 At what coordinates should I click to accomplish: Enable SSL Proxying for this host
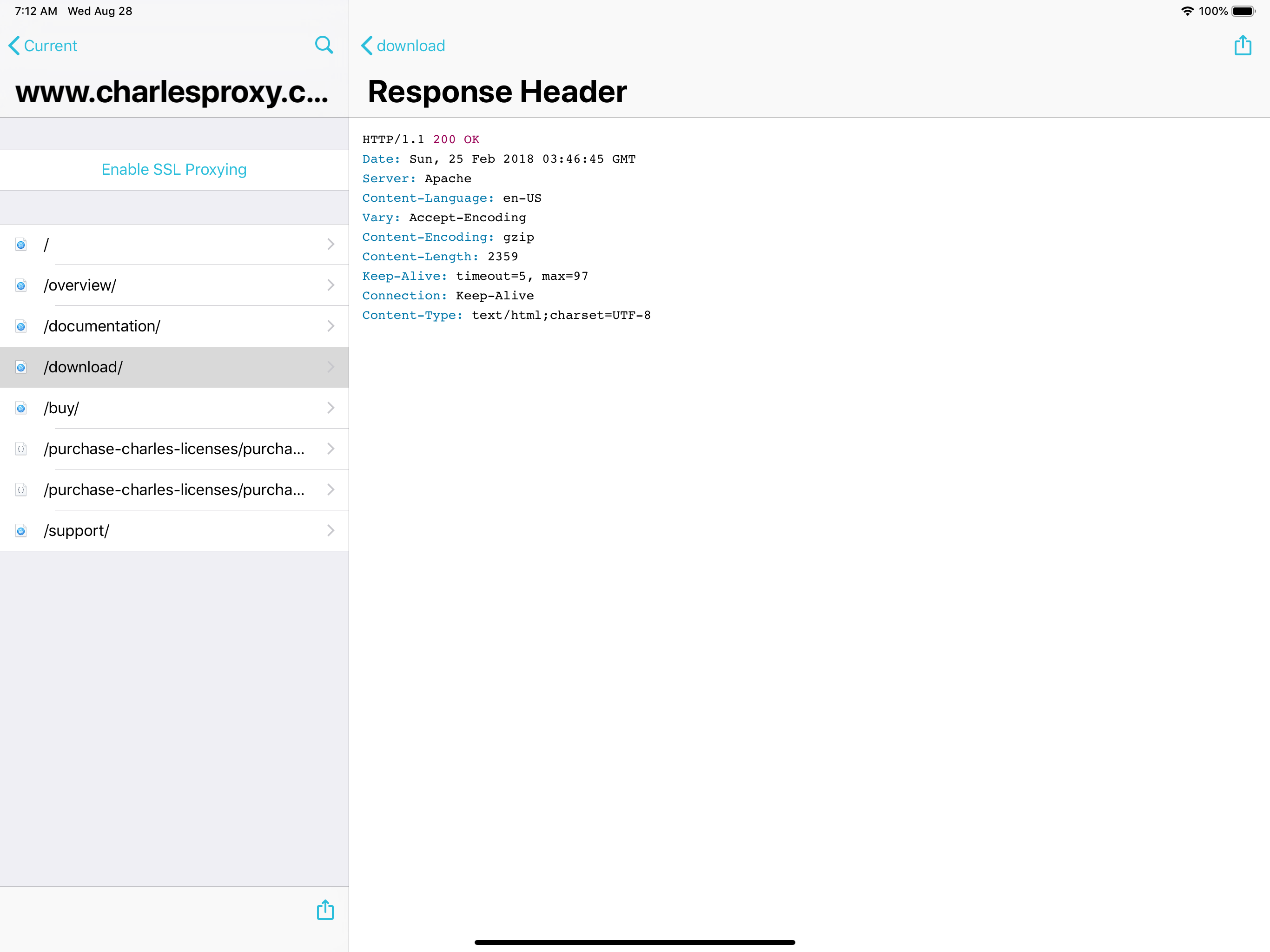174,169
